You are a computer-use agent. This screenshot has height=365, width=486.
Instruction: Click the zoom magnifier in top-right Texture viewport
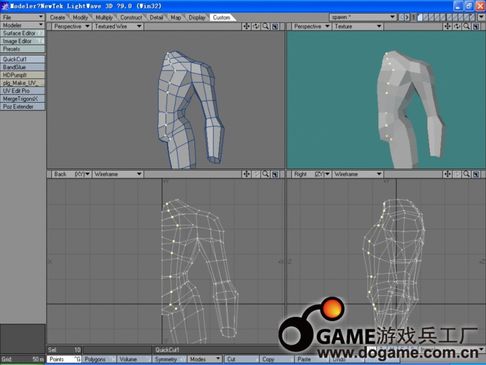click(x=466, y=26)
